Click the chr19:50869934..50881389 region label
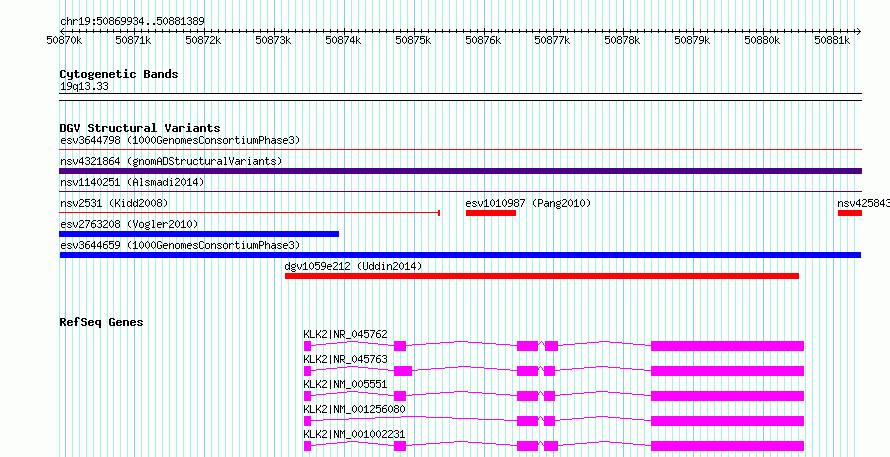The height and width of the screenshot is (457, 890). click(x=132, y=22)
